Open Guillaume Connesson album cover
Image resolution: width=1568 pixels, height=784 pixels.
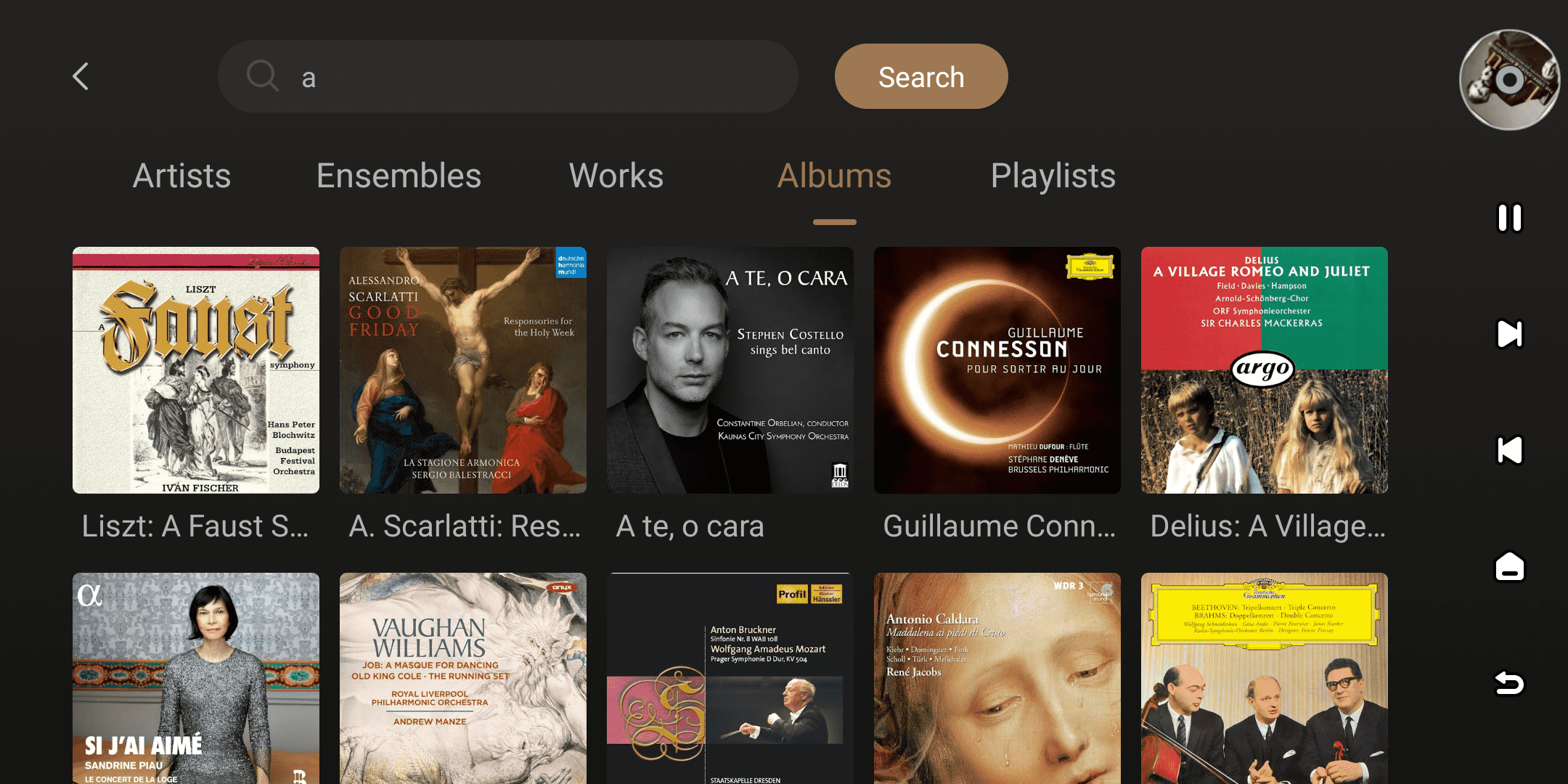pyautogui.click(x=997, y=370)
